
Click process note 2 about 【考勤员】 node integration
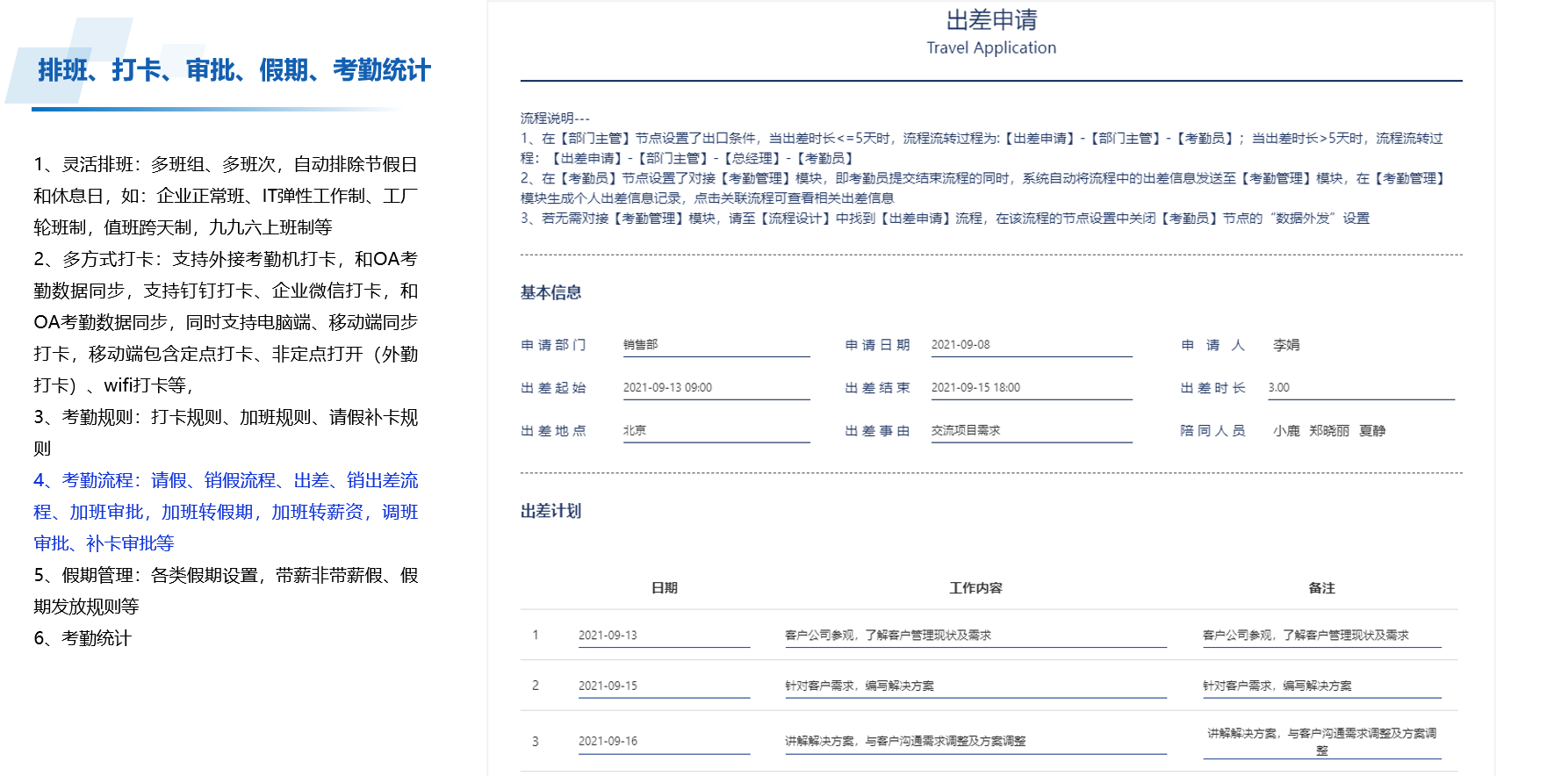[982, 189]
